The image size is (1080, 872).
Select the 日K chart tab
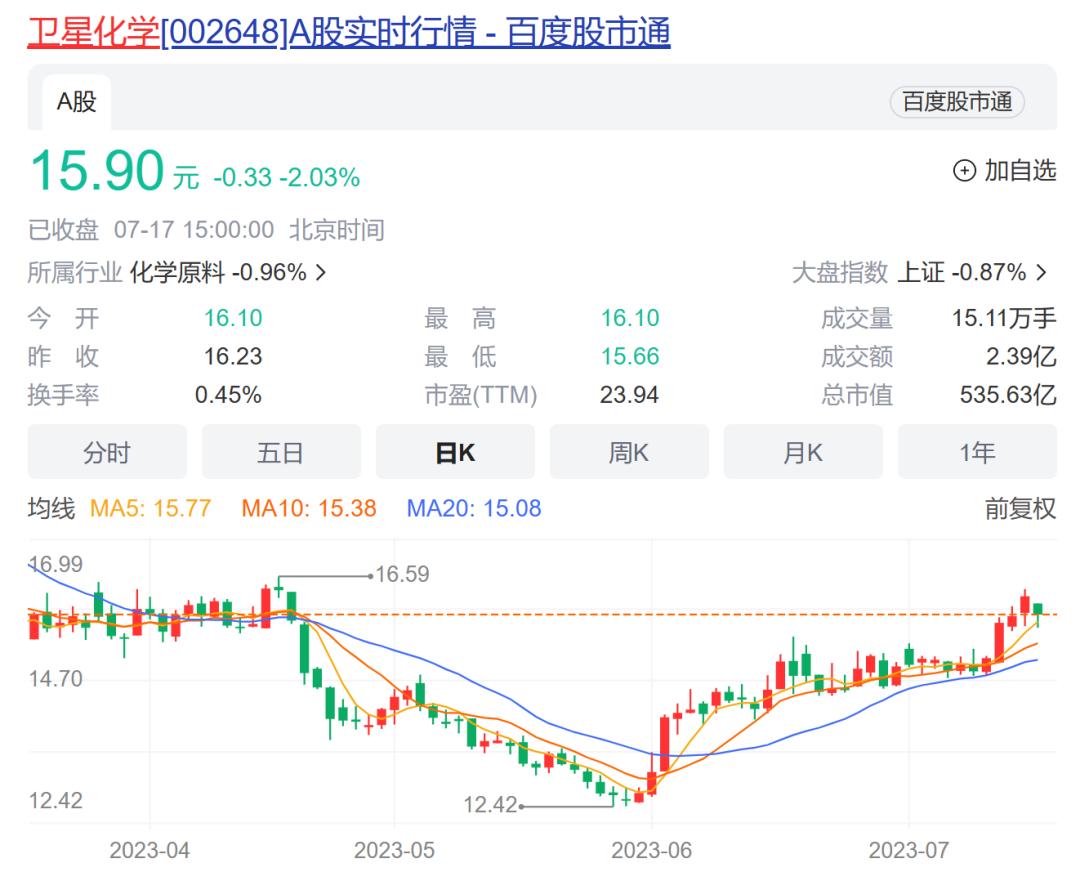(455, 452)
